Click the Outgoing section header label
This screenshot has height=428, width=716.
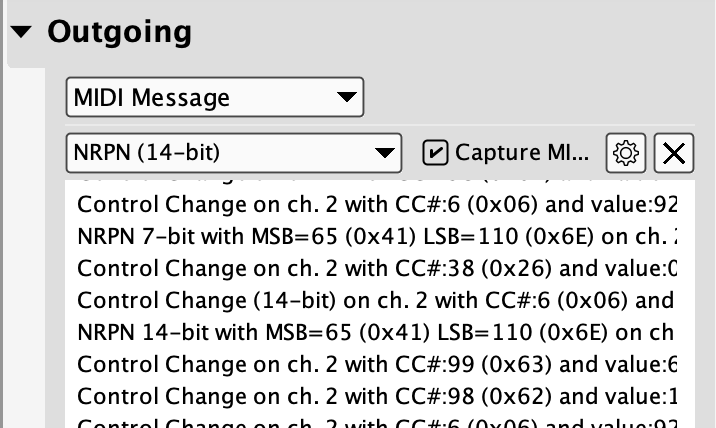click(119, 32)
